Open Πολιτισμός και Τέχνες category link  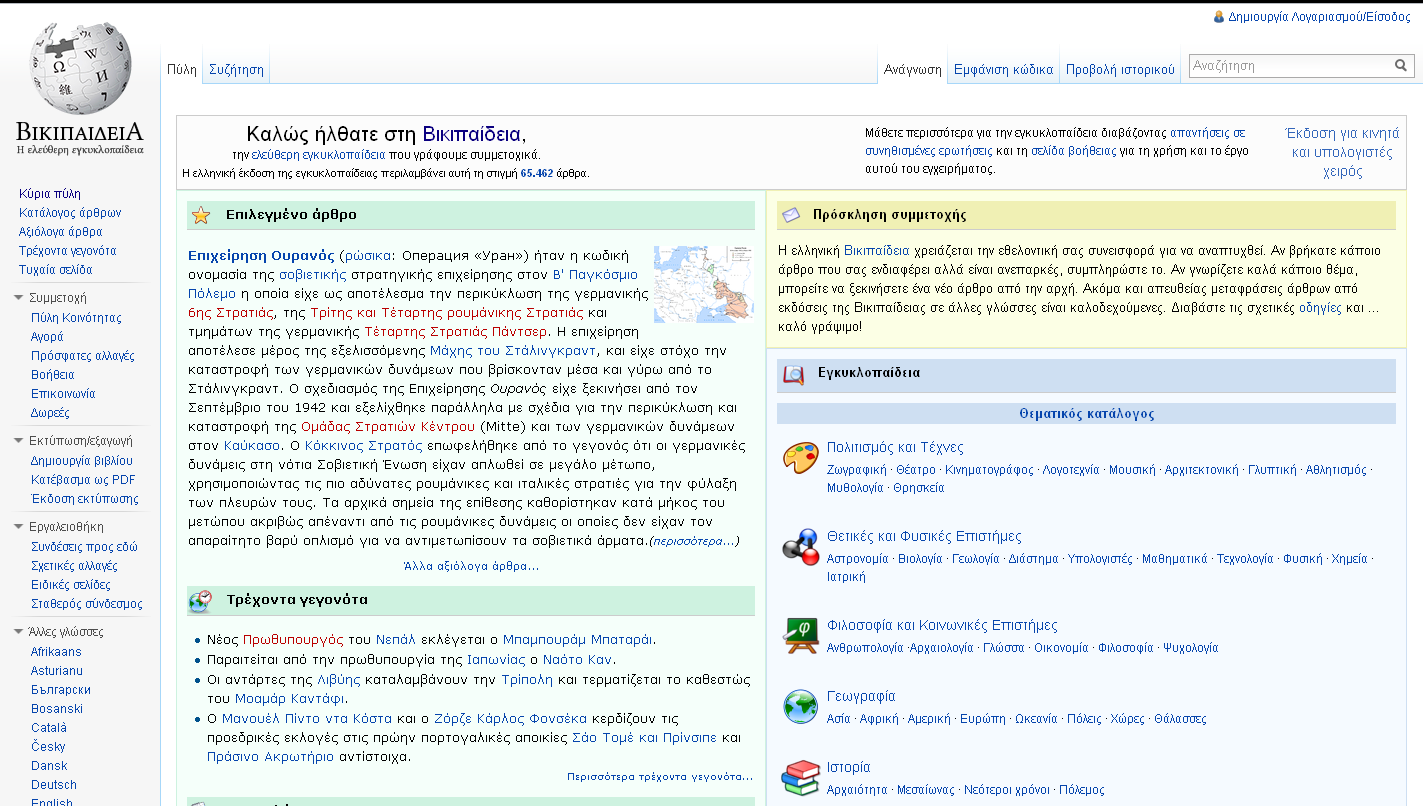tap(895, 447)
